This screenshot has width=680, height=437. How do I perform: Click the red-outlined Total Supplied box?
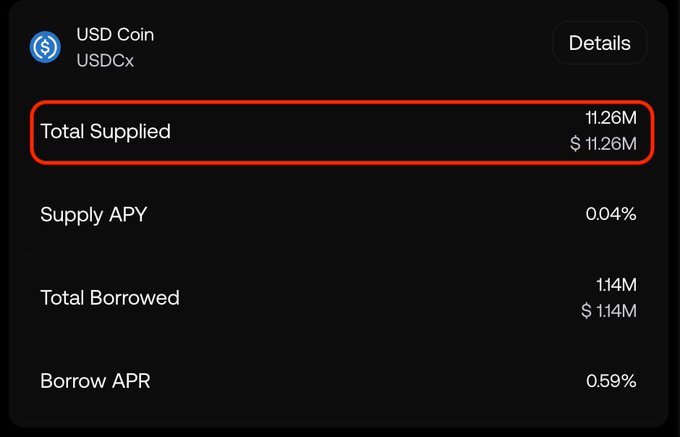340,131
